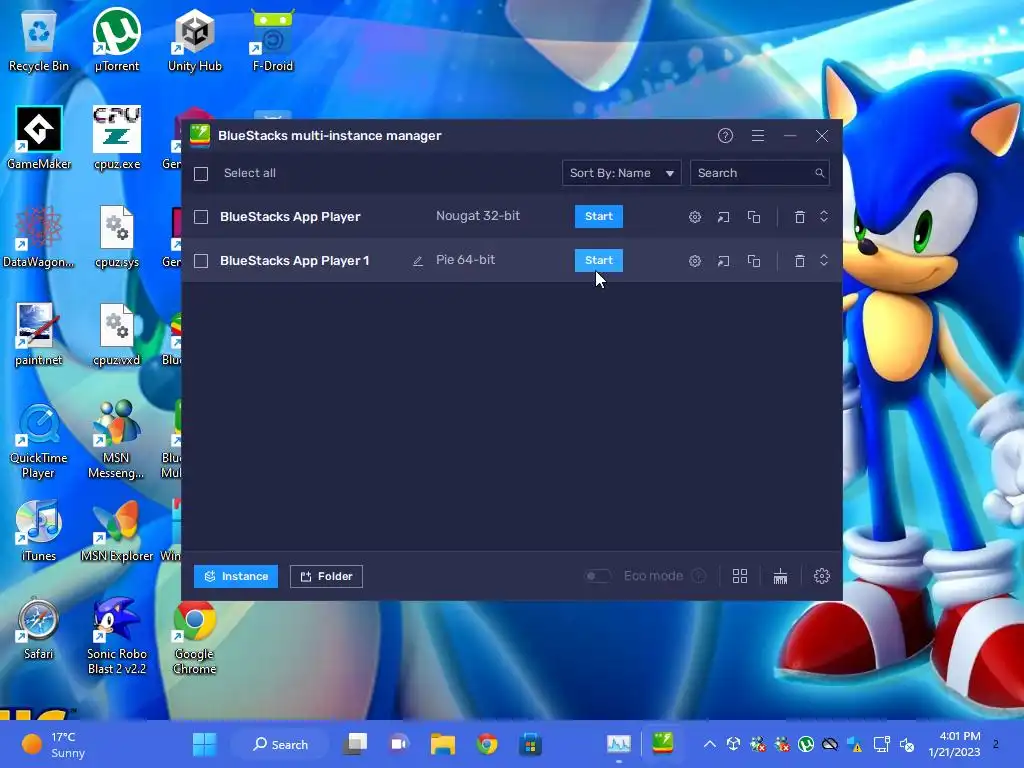Image resolution: width=1024 pixels, height=768 pixels.
Task: Open the help question mark icon
Action: click(725, 135)
